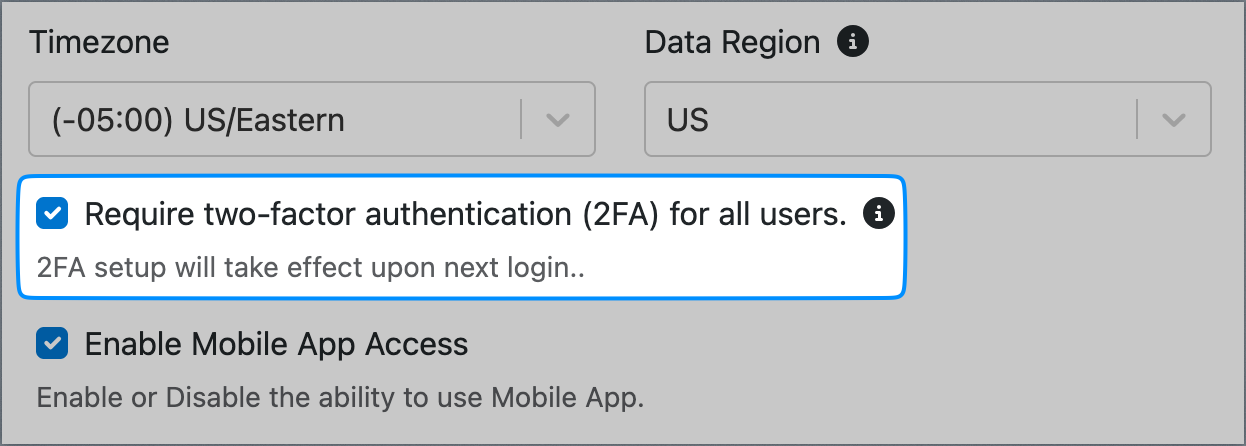Open the 'US' data region selector

pos(928,120)
